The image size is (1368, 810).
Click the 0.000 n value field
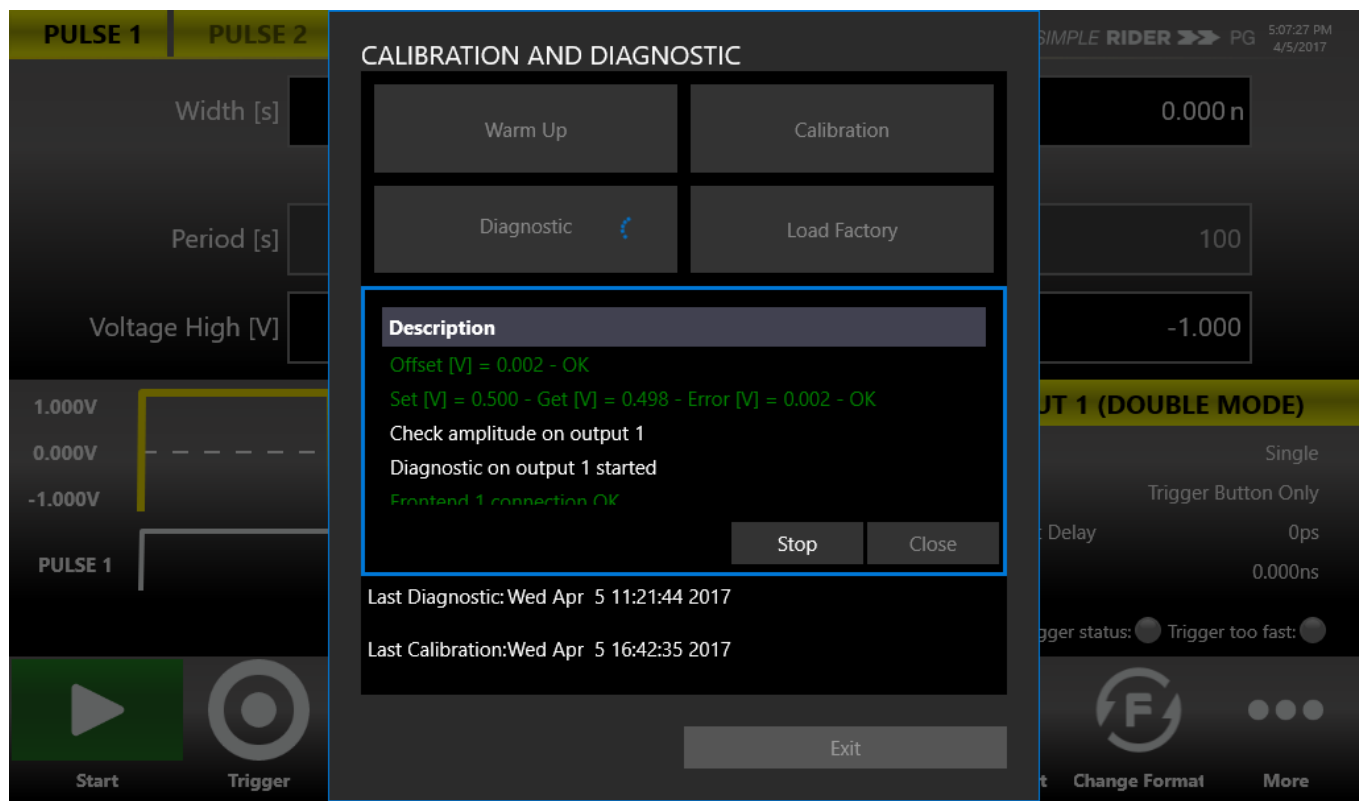(x=1145, y=111)
